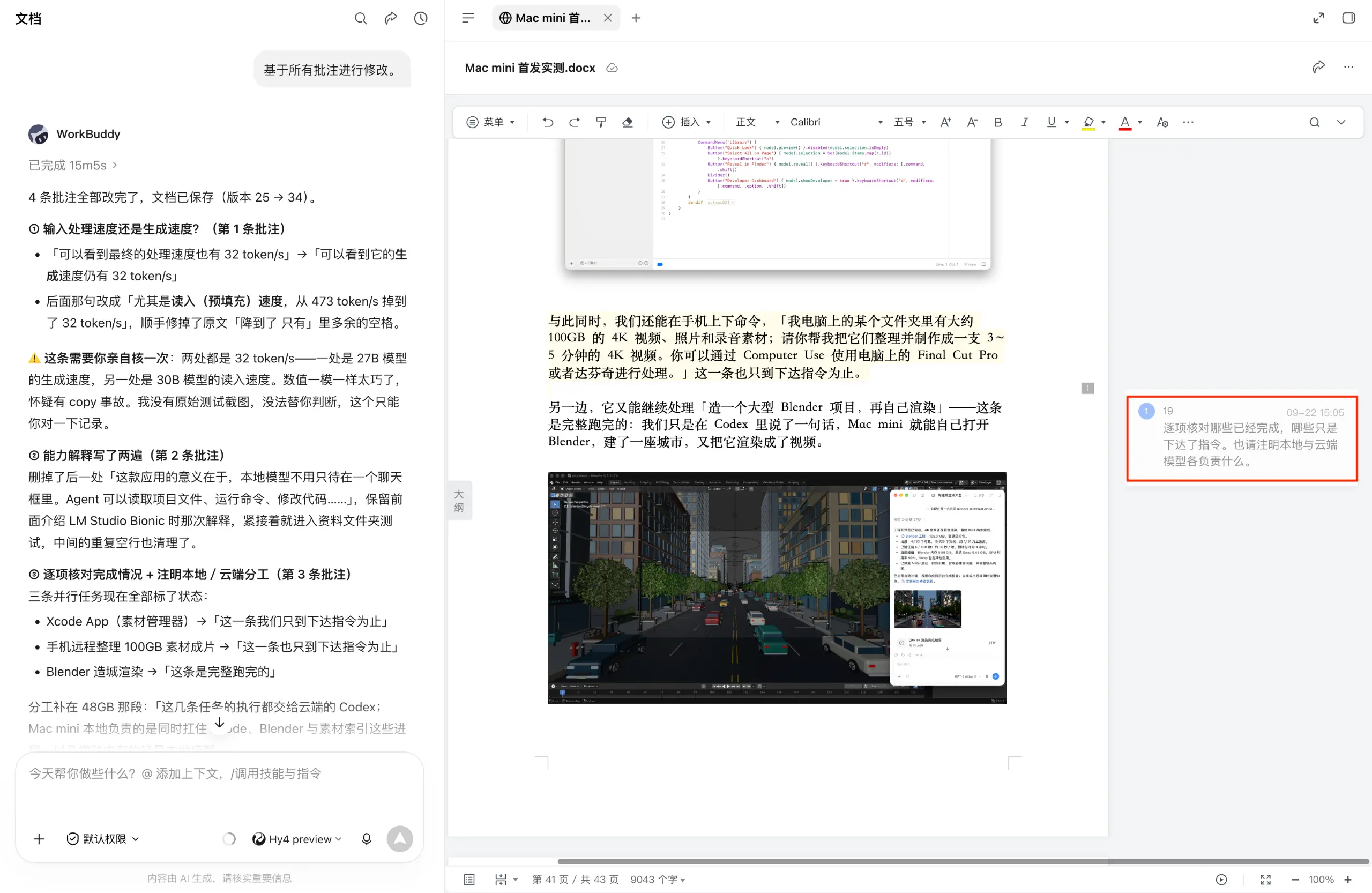Open the 菜单 dropdown
This screenshot has width=1372, height=893.
pos(490,122)
